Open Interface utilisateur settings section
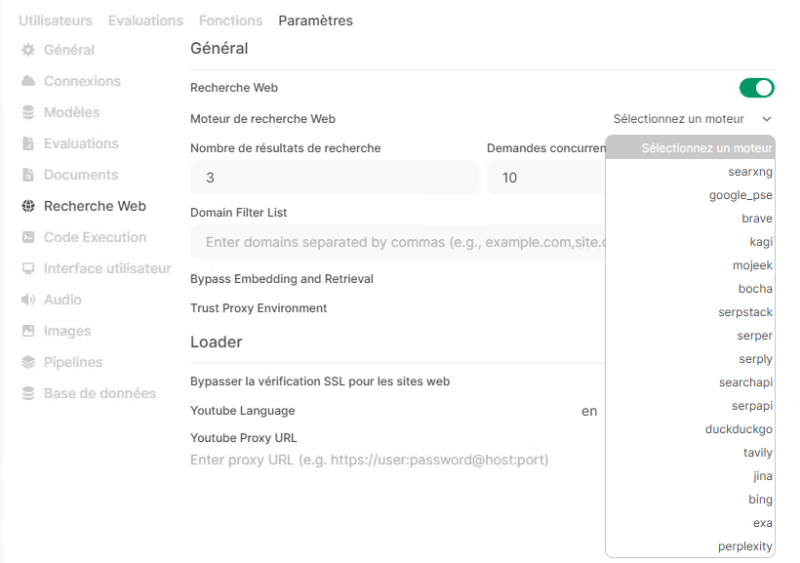This screenshot has height=563, width=800. [107, 269]
